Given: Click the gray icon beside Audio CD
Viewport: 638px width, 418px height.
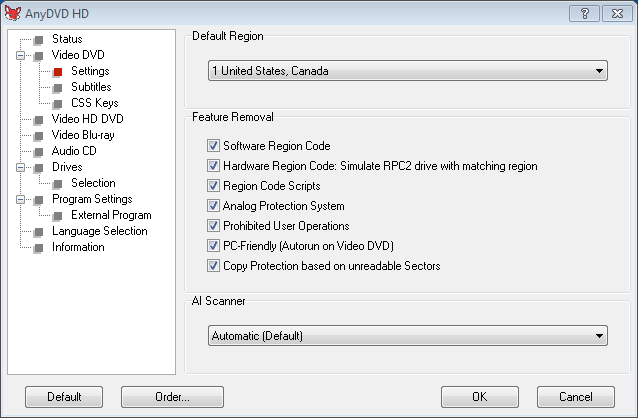Looking at the screenshot, I should click(x=38, y=151).
